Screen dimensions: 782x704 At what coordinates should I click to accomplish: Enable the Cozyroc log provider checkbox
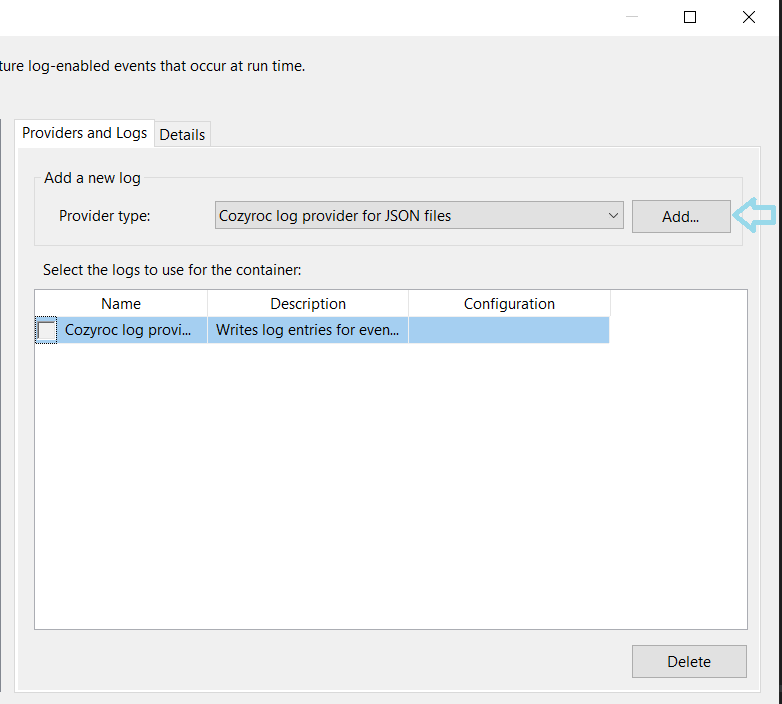(47, 331)
